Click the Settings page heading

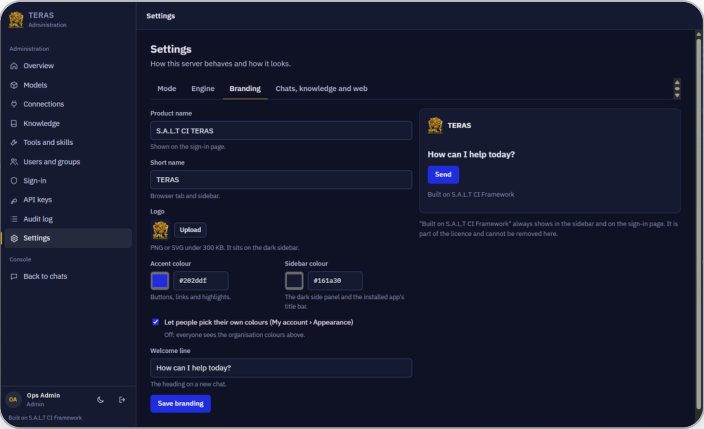click(x=171, y=49)
